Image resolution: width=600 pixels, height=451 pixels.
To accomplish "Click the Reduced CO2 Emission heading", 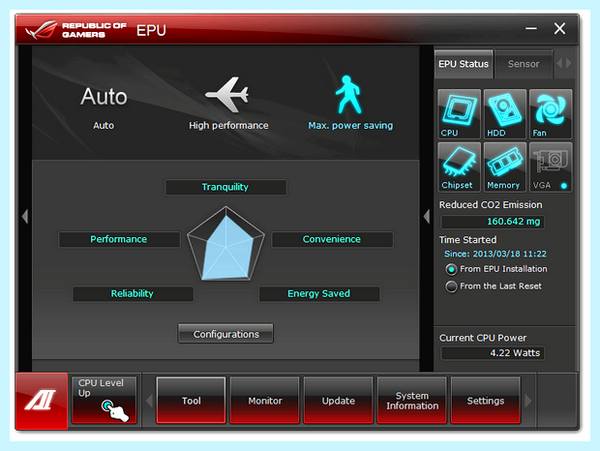I will (491, 205).
